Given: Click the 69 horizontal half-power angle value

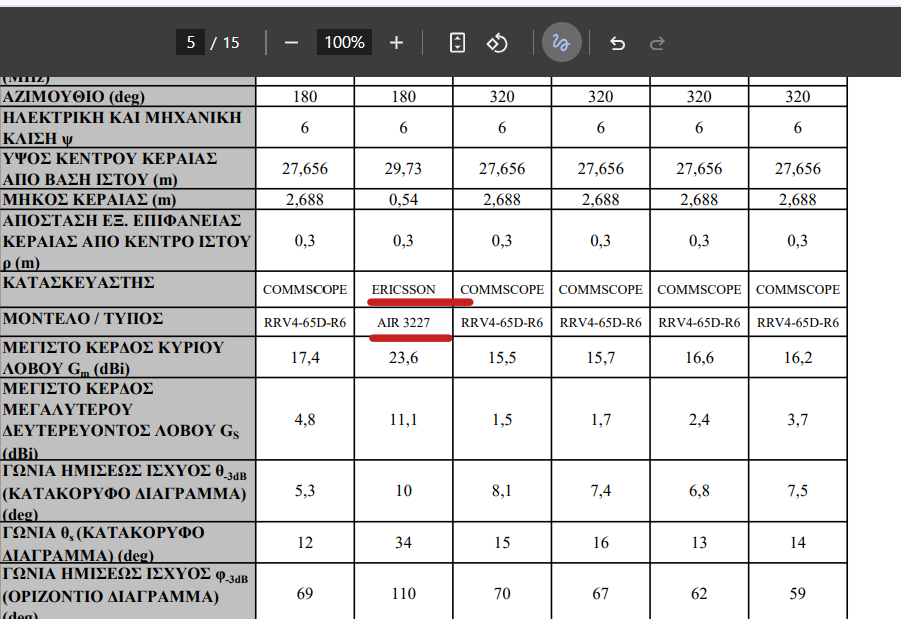Looking at the screenshot, I should (x=305, y=593).
